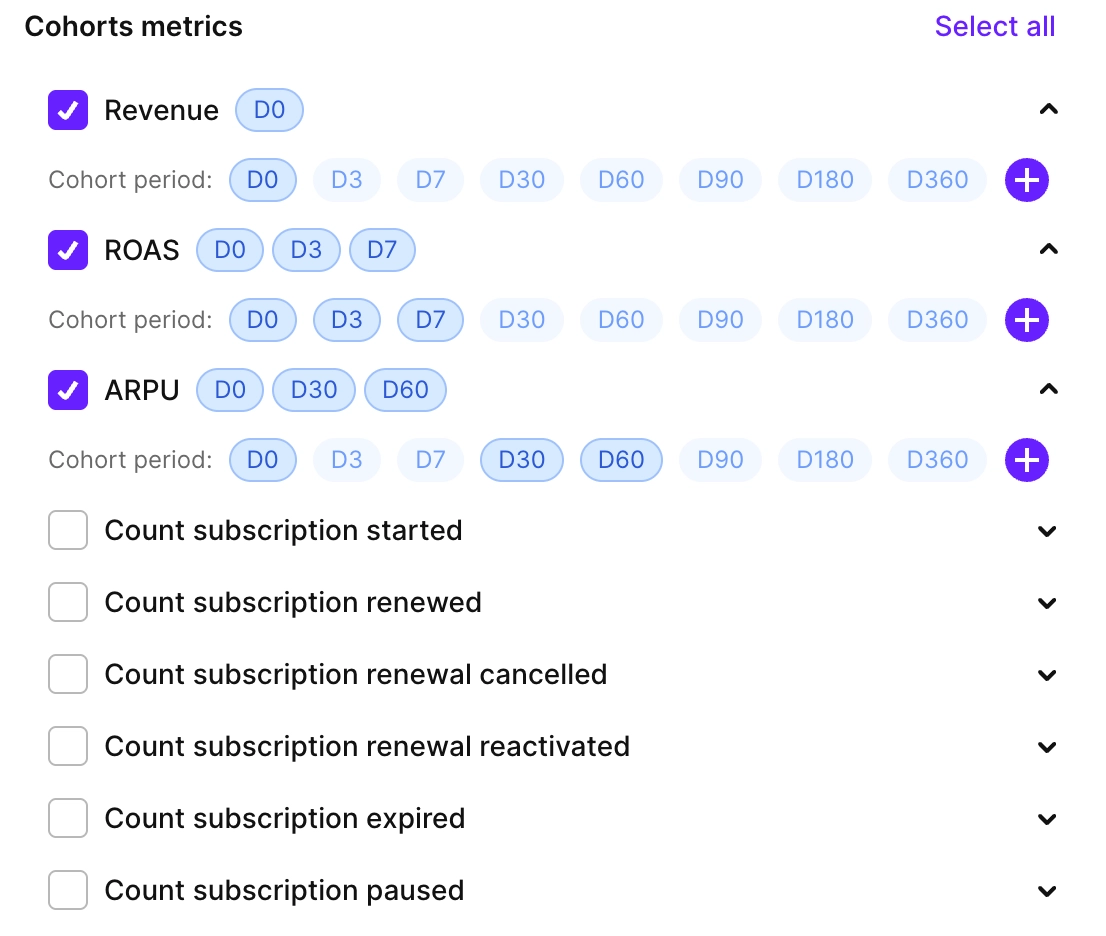1106x936 pixels.
Task: Select the D90 period for ROAS
Action: point(720,320)
